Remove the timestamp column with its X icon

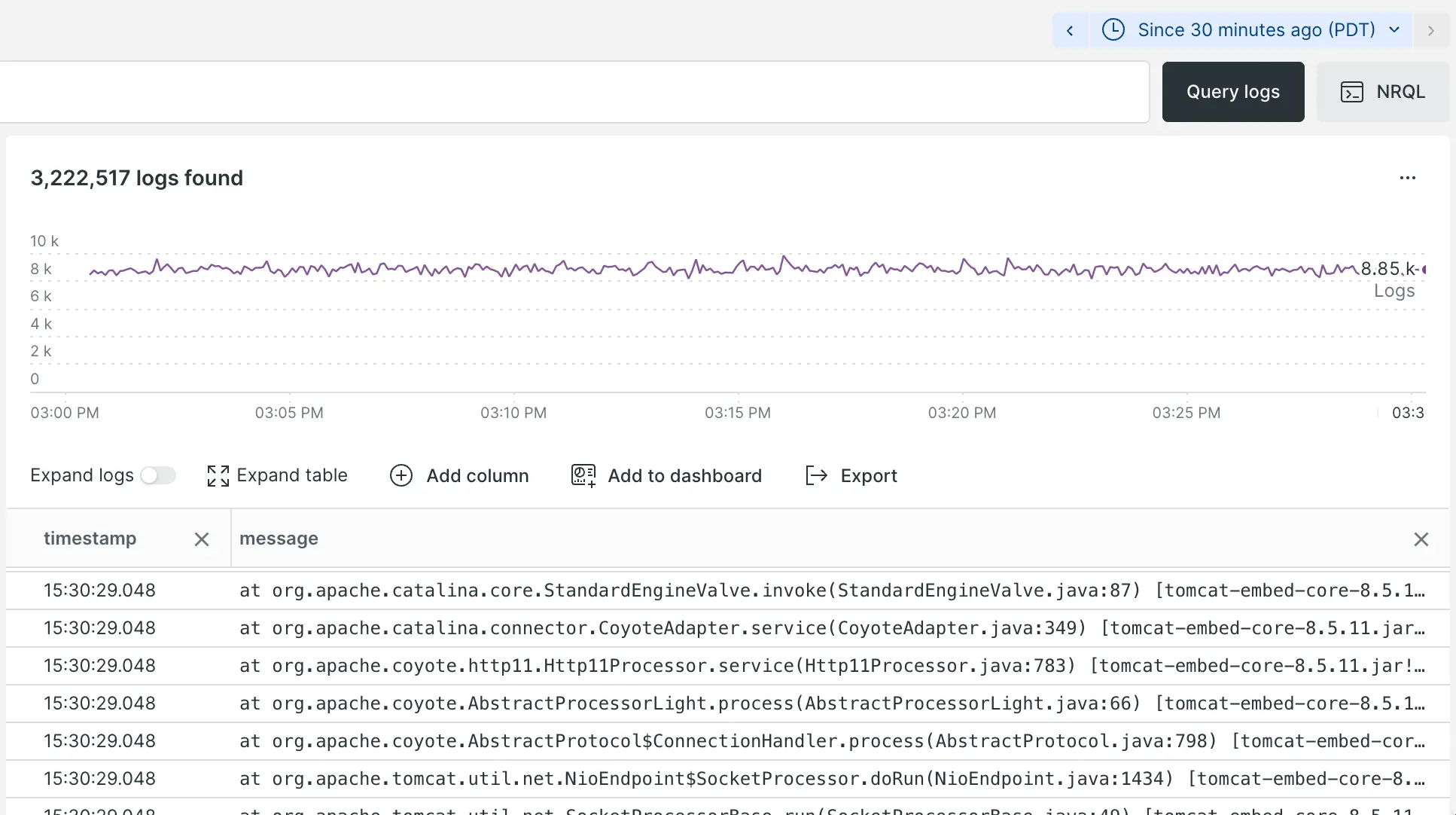[x=201, y=539]
